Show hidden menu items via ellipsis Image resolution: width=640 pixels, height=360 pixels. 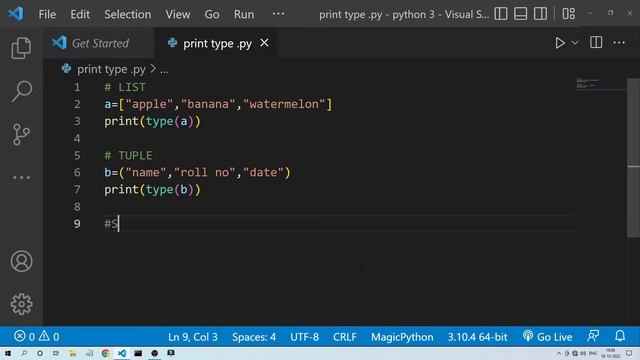[x=278, y=14]
